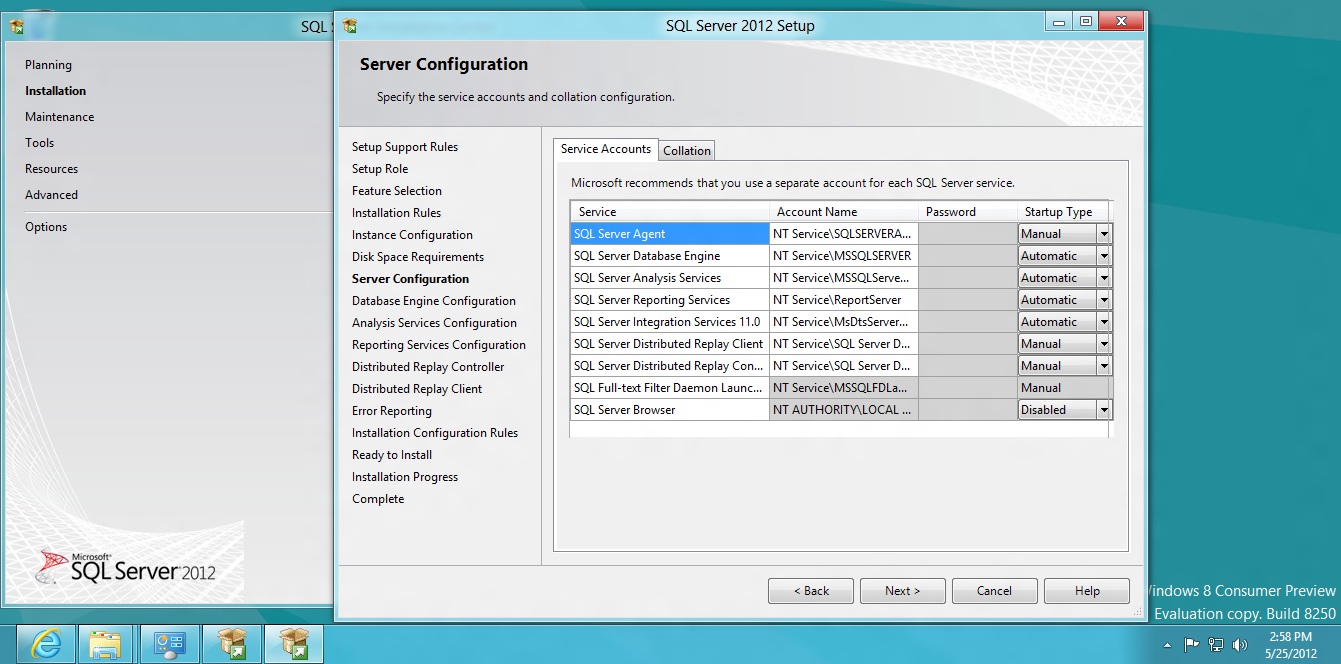Switch to the Collation tab
The height and width of the screenshot is (664, 1341).
pyautogui.click(x=687, y=151)
